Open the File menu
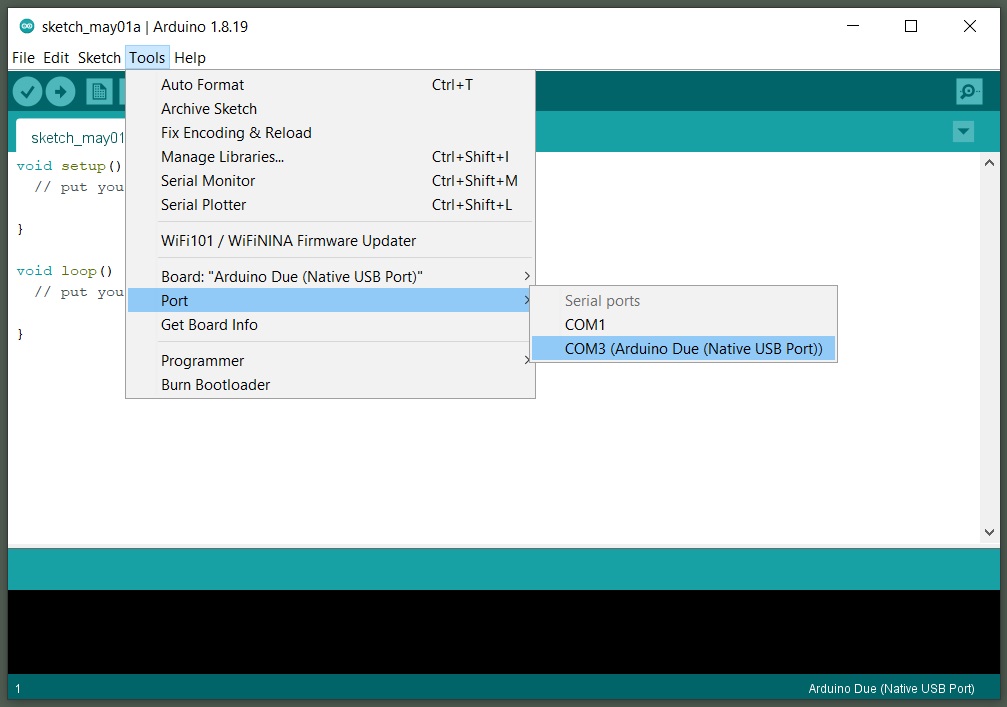 pyautogui.click(x=23, y=58)
